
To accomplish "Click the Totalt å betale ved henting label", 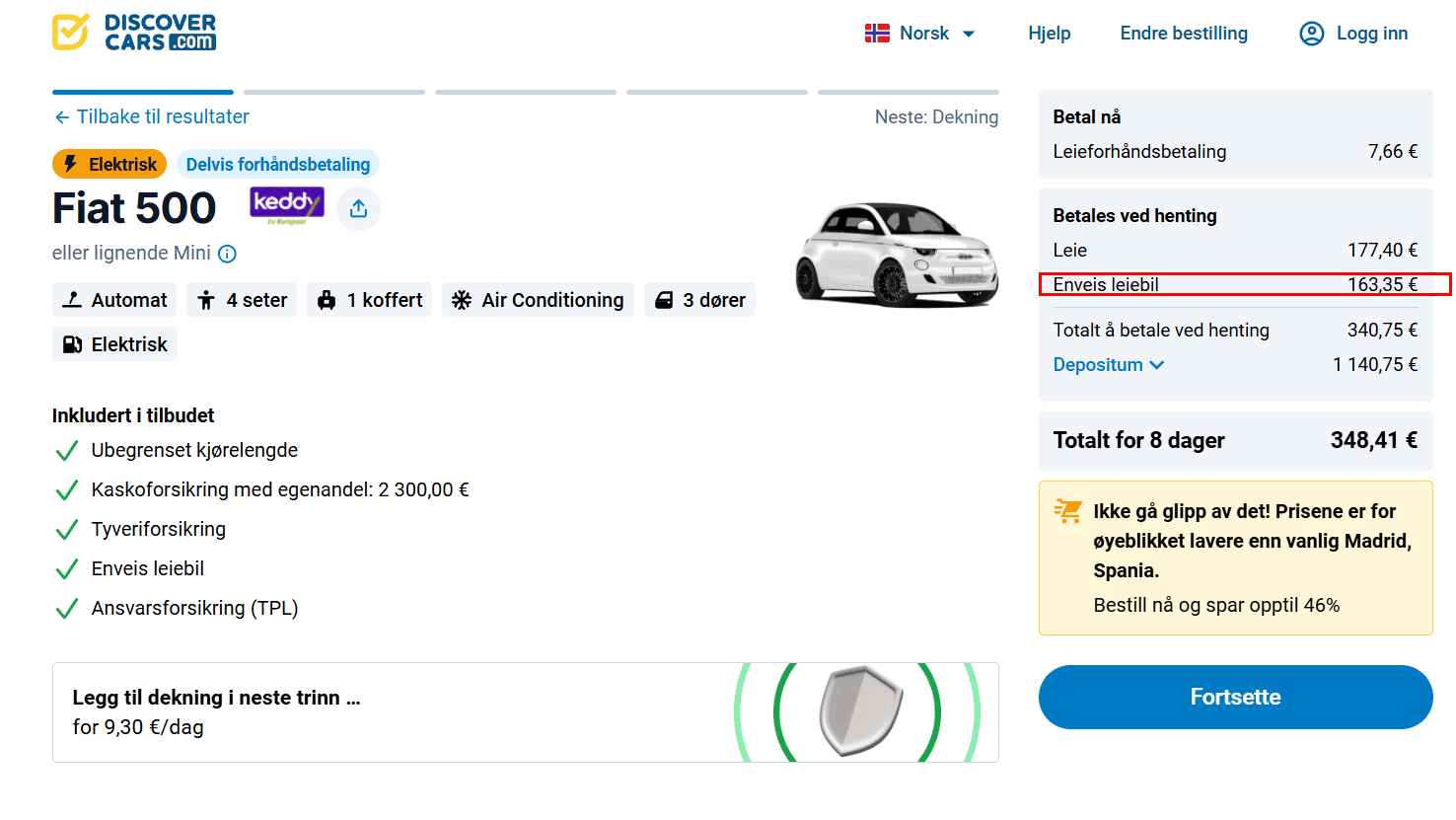I will [1161, 331].
